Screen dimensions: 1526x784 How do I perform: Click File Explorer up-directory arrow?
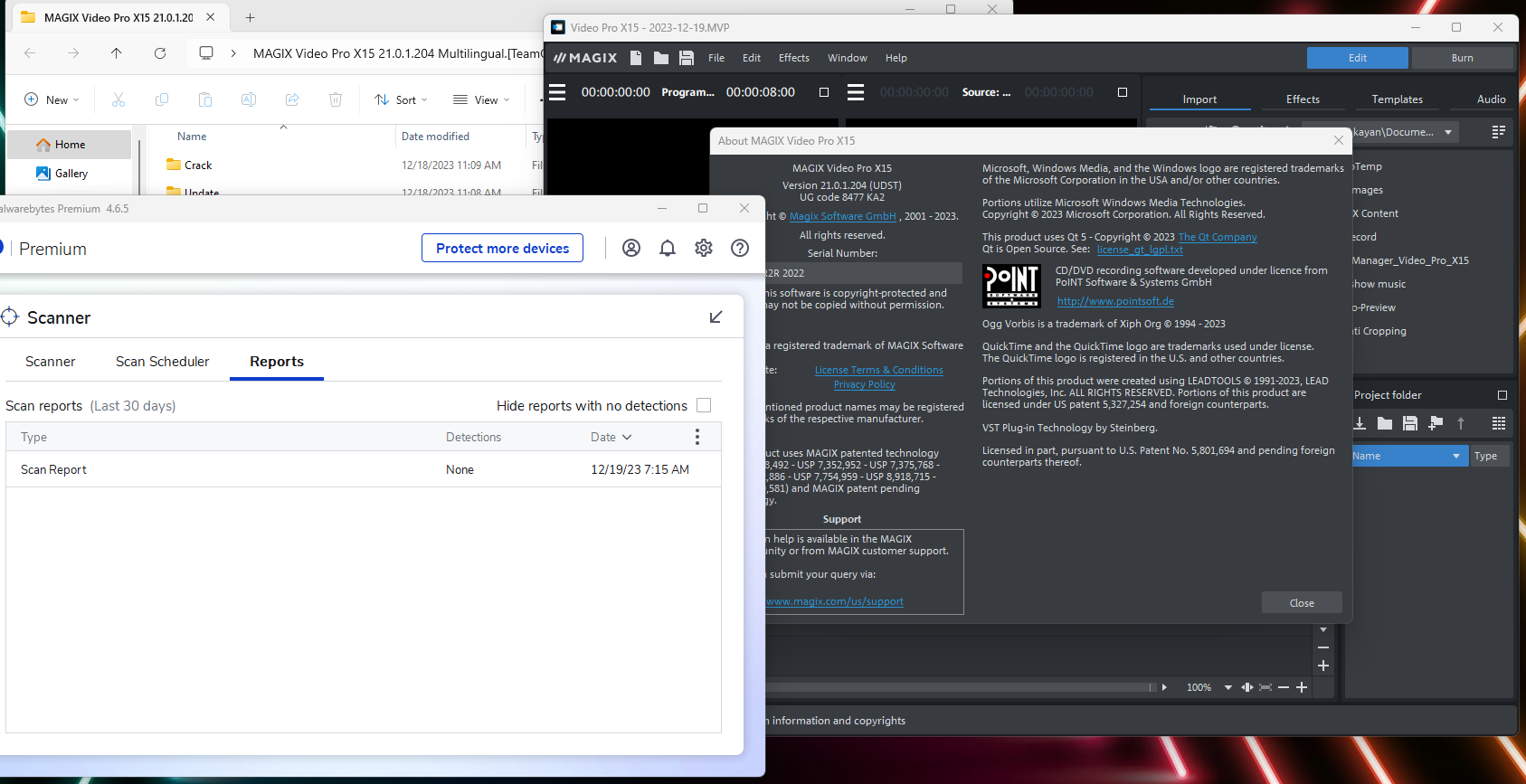(x=117, y=53)
